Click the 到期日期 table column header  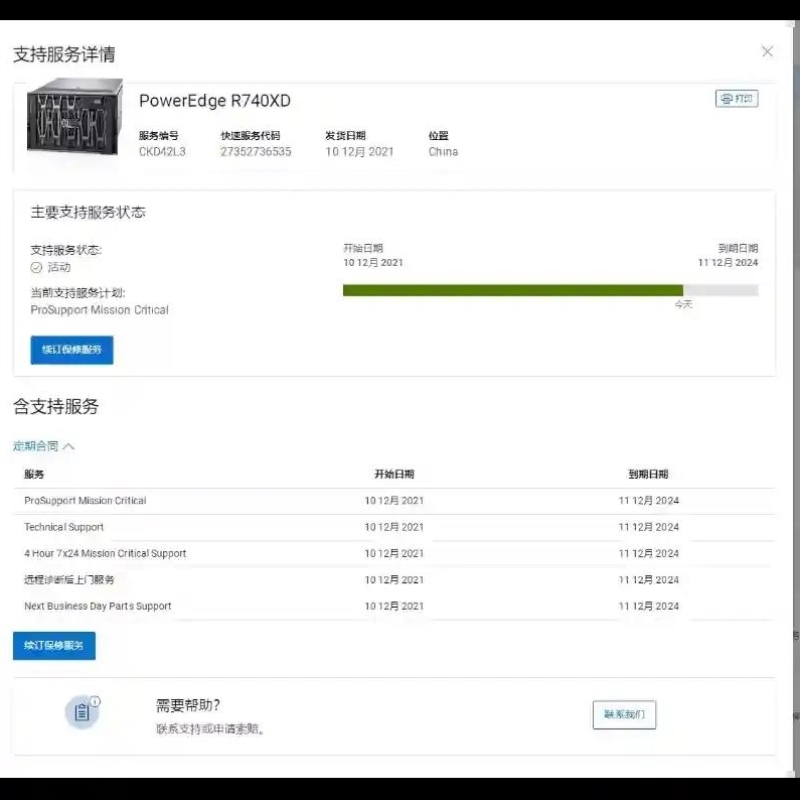tap(648, 474)
